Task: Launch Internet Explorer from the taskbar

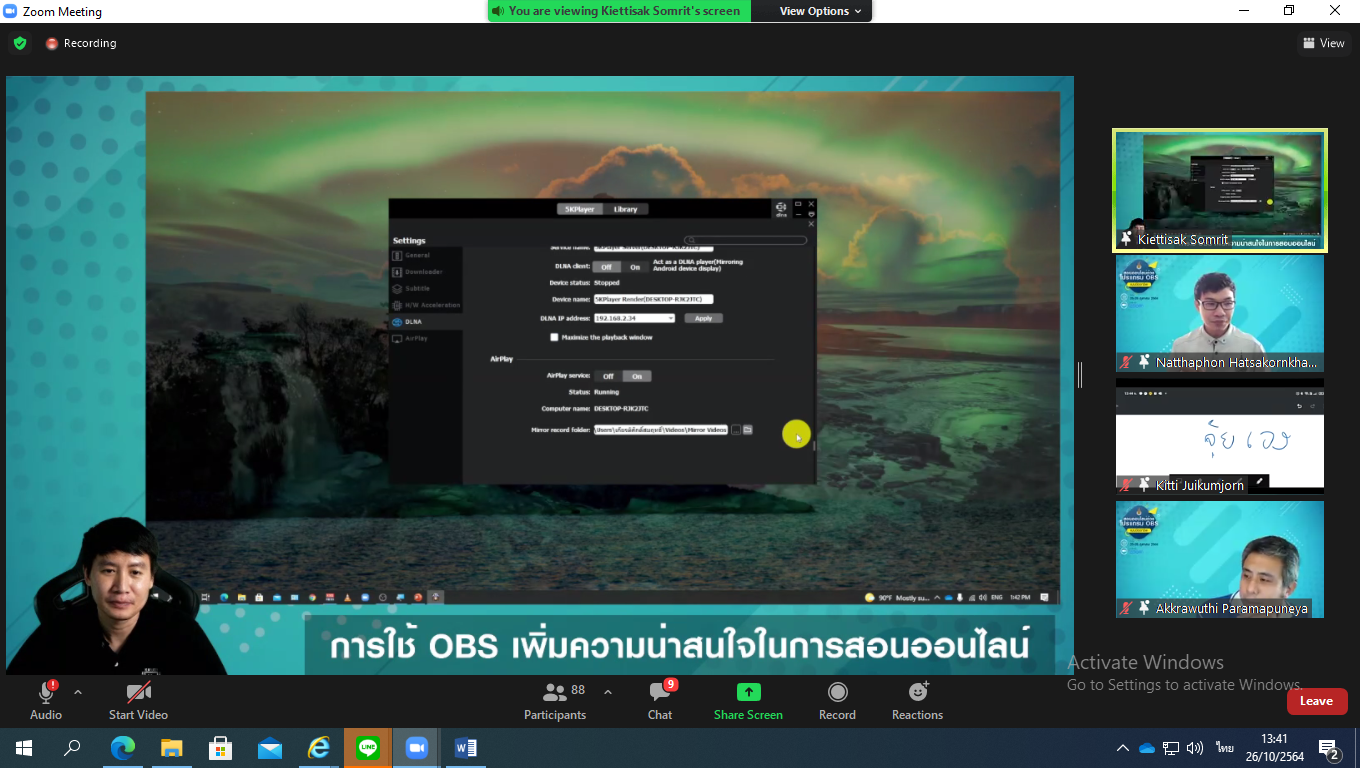Action: (319, 748)
